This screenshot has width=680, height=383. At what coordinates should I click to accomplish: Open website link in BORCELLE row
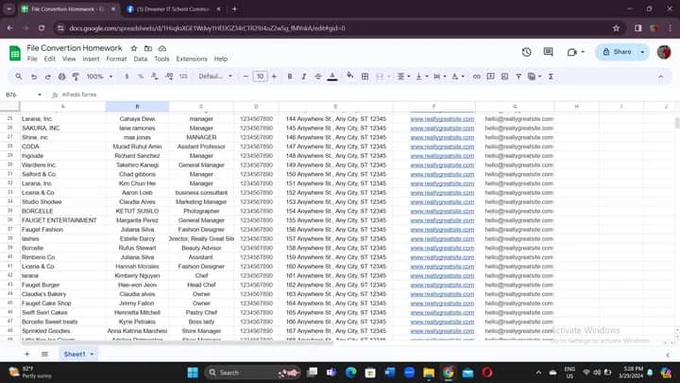(x=442, y=211)
